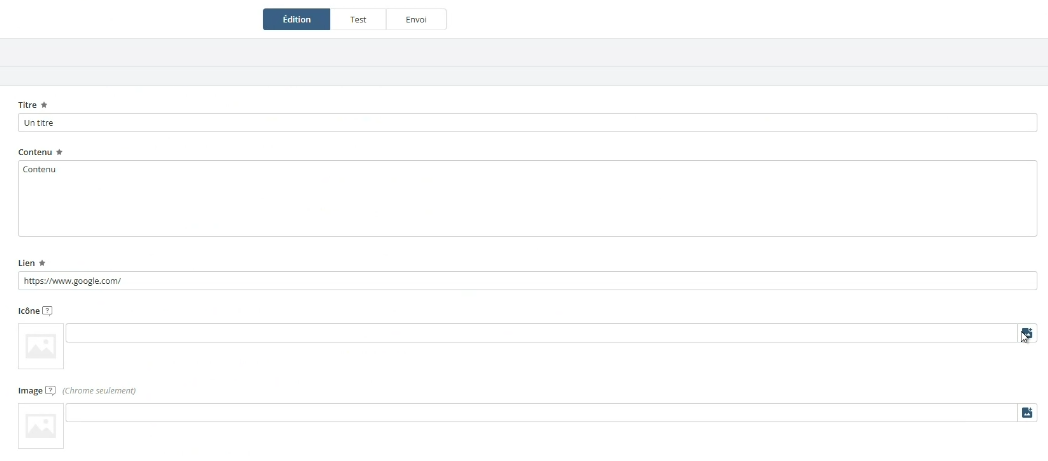Focus the Contenu text area
The width and height of the screenshot is (1048, 461).
[x=527, y=198]
